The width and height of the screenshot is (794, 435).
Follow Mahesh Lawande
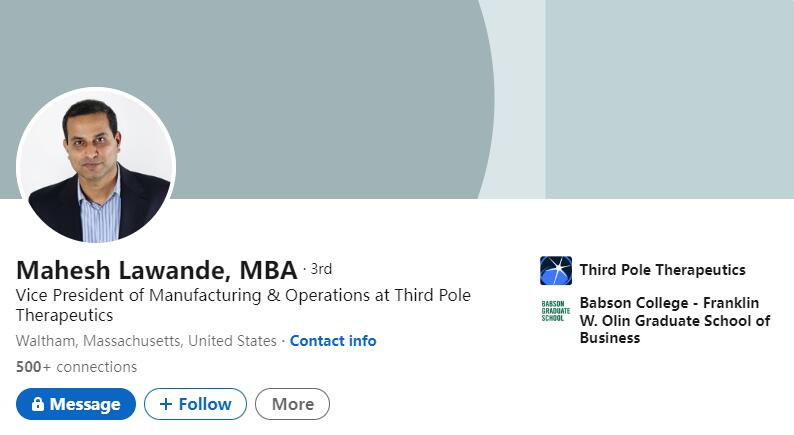(x=195, y=404)
